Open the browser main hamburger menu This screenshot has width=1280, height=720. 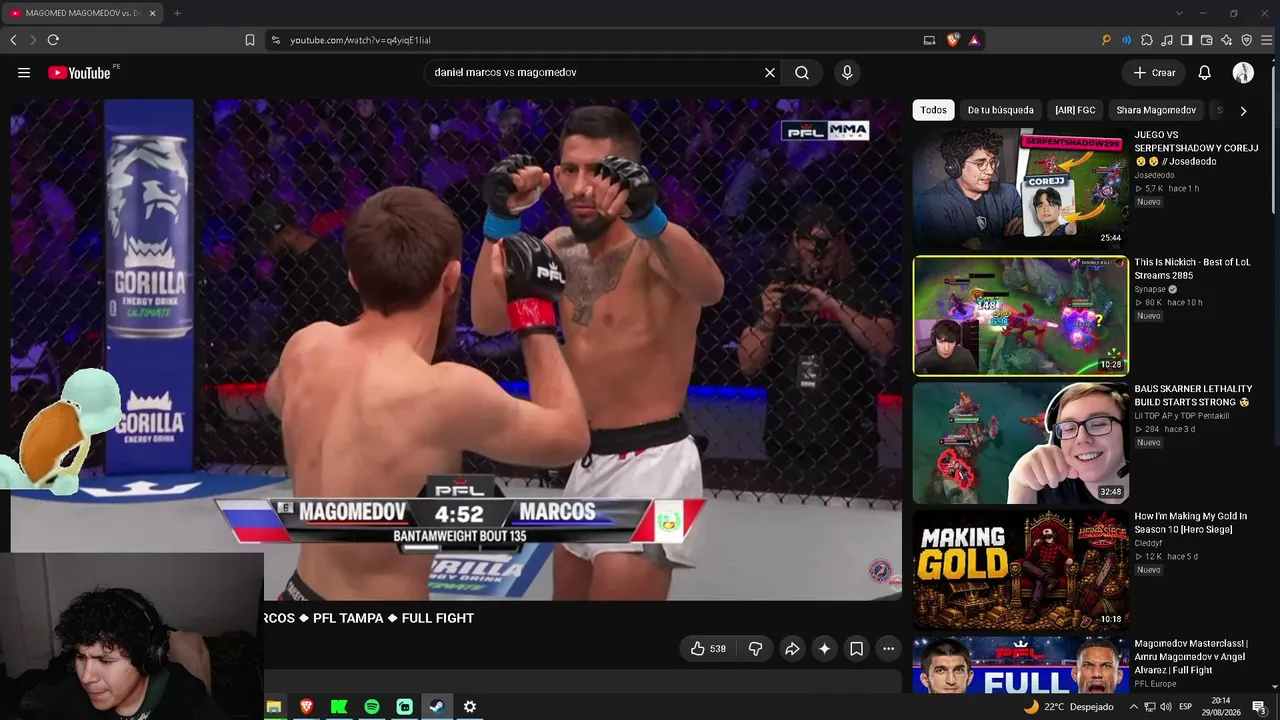click(x=1267, y=40)
